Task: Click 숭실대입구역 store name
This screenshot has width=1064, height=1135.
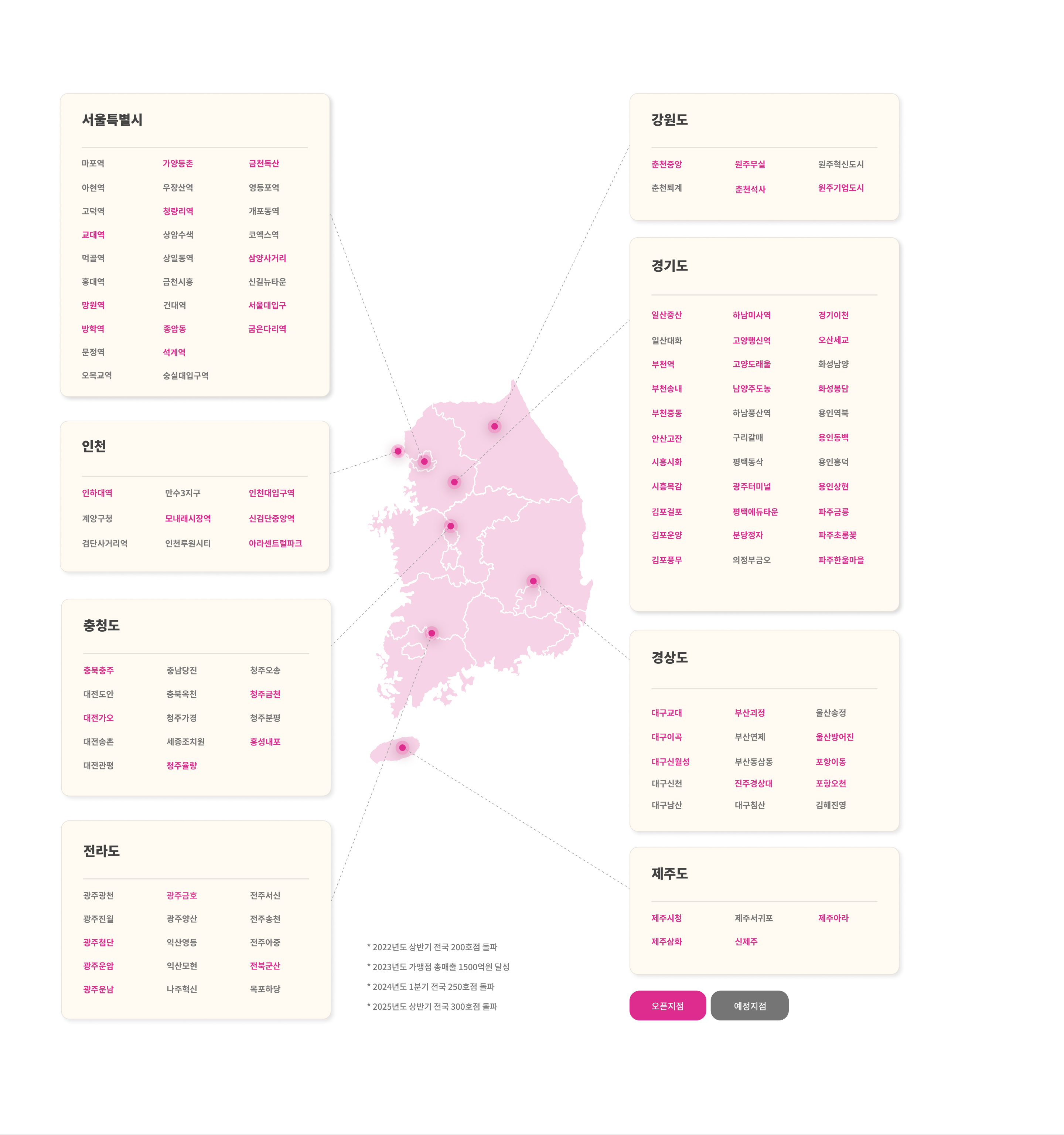Action: [x=185, y=375]
